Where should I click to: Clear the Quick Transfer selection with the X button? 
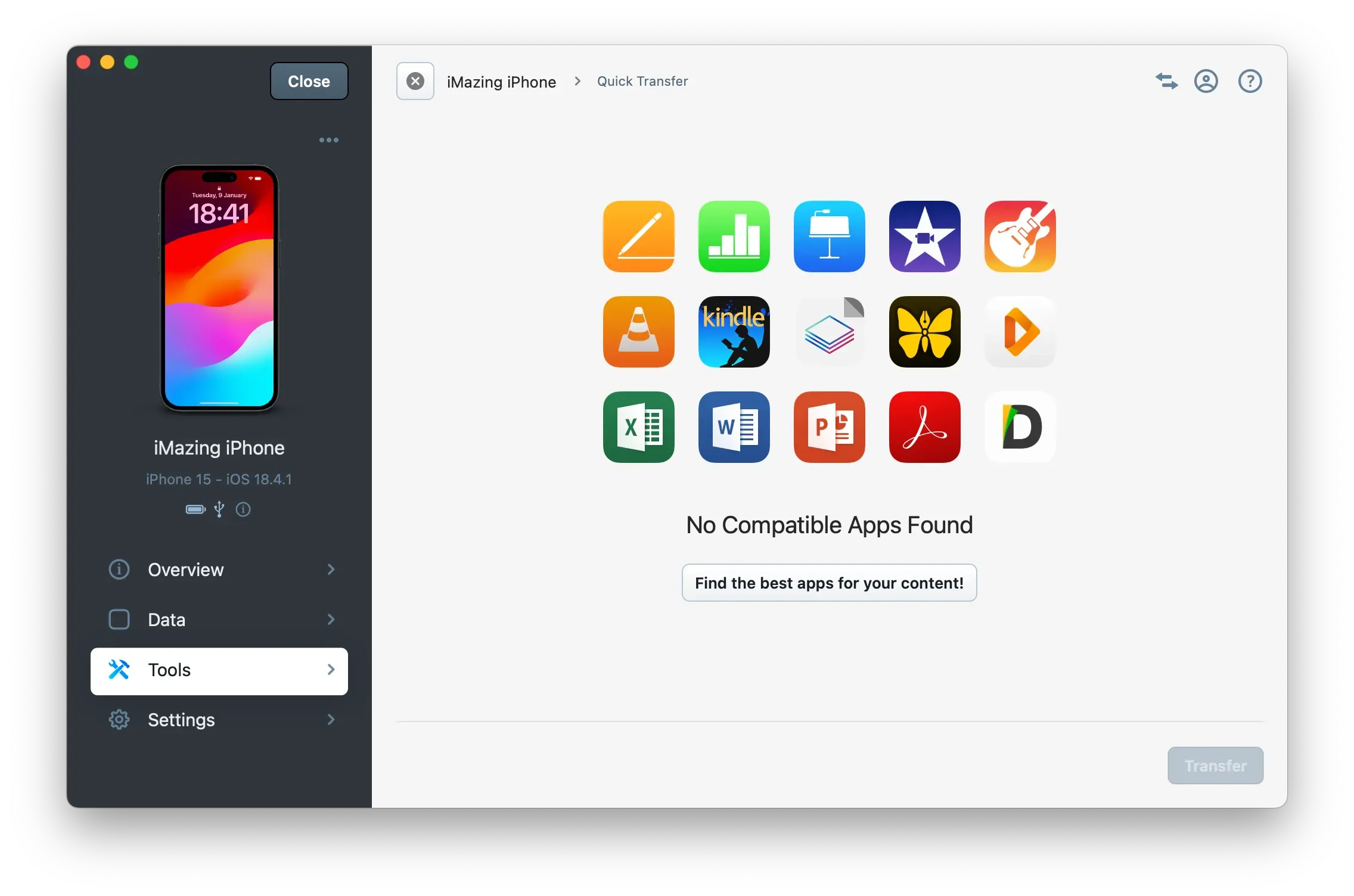(x=414, y=81)
